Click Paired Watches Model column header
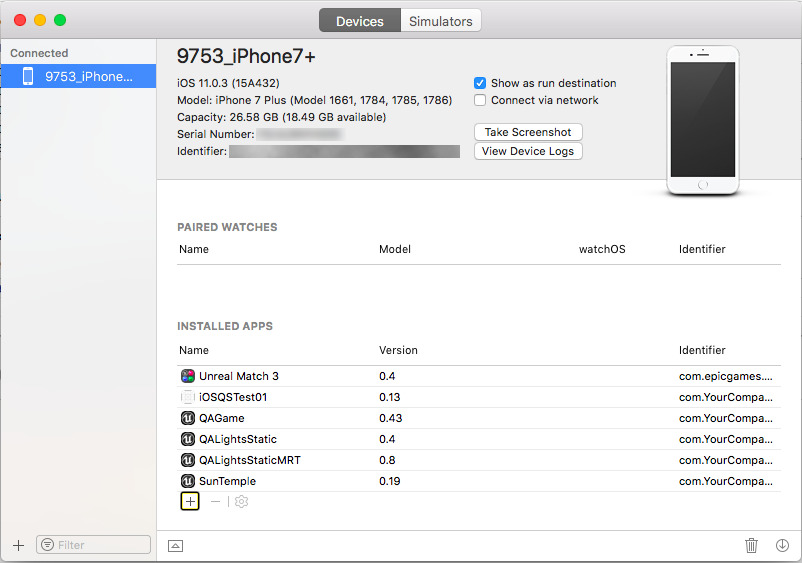This screenshot has height=563, width=802. [x=395, y=249]
